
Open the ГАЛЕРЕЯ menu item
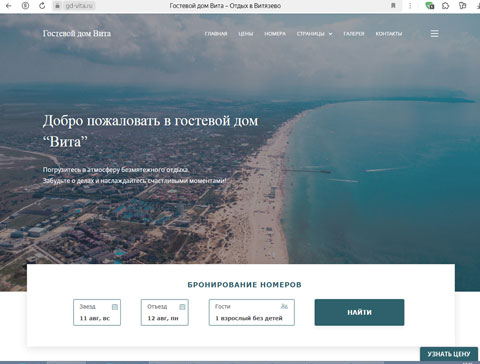point(354,34)
